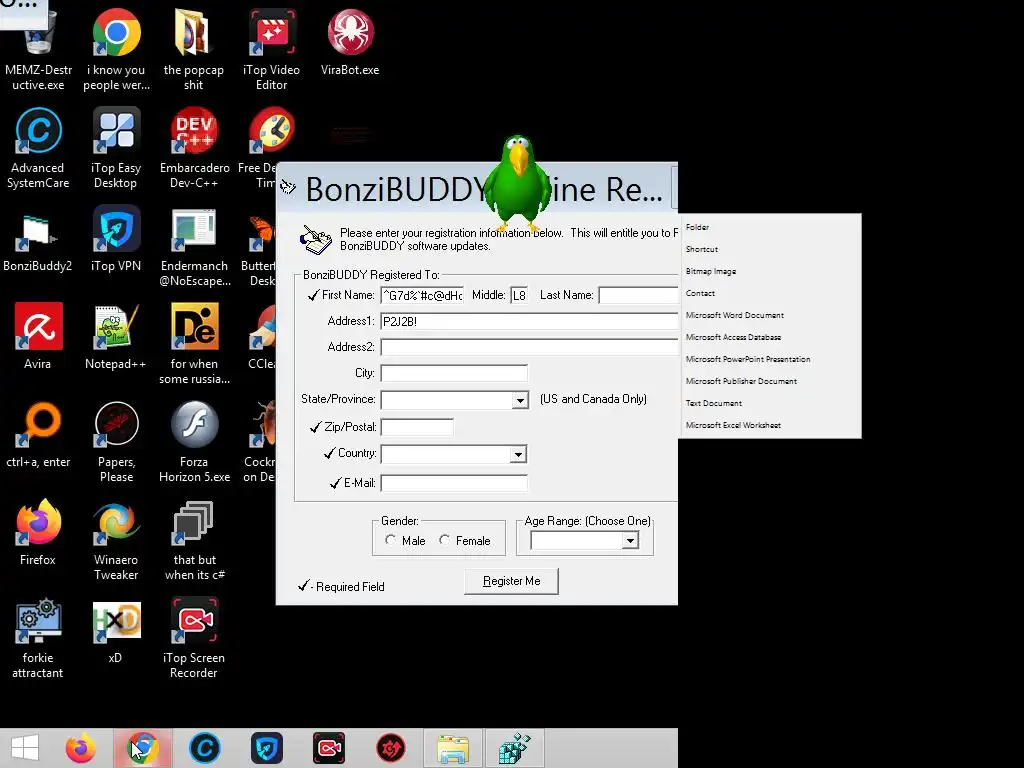1024x768 pixels.
Task: Launch Embarcadero Dev-C++ icon
Action: click(194, 148)
